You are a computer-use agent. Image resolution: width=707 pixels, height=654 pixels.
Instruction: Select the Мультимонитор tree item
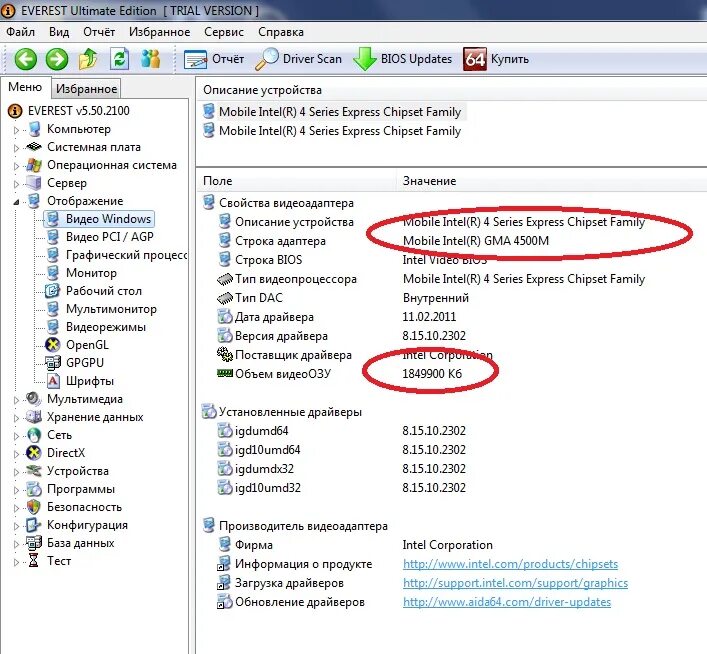tap(111, 309)
